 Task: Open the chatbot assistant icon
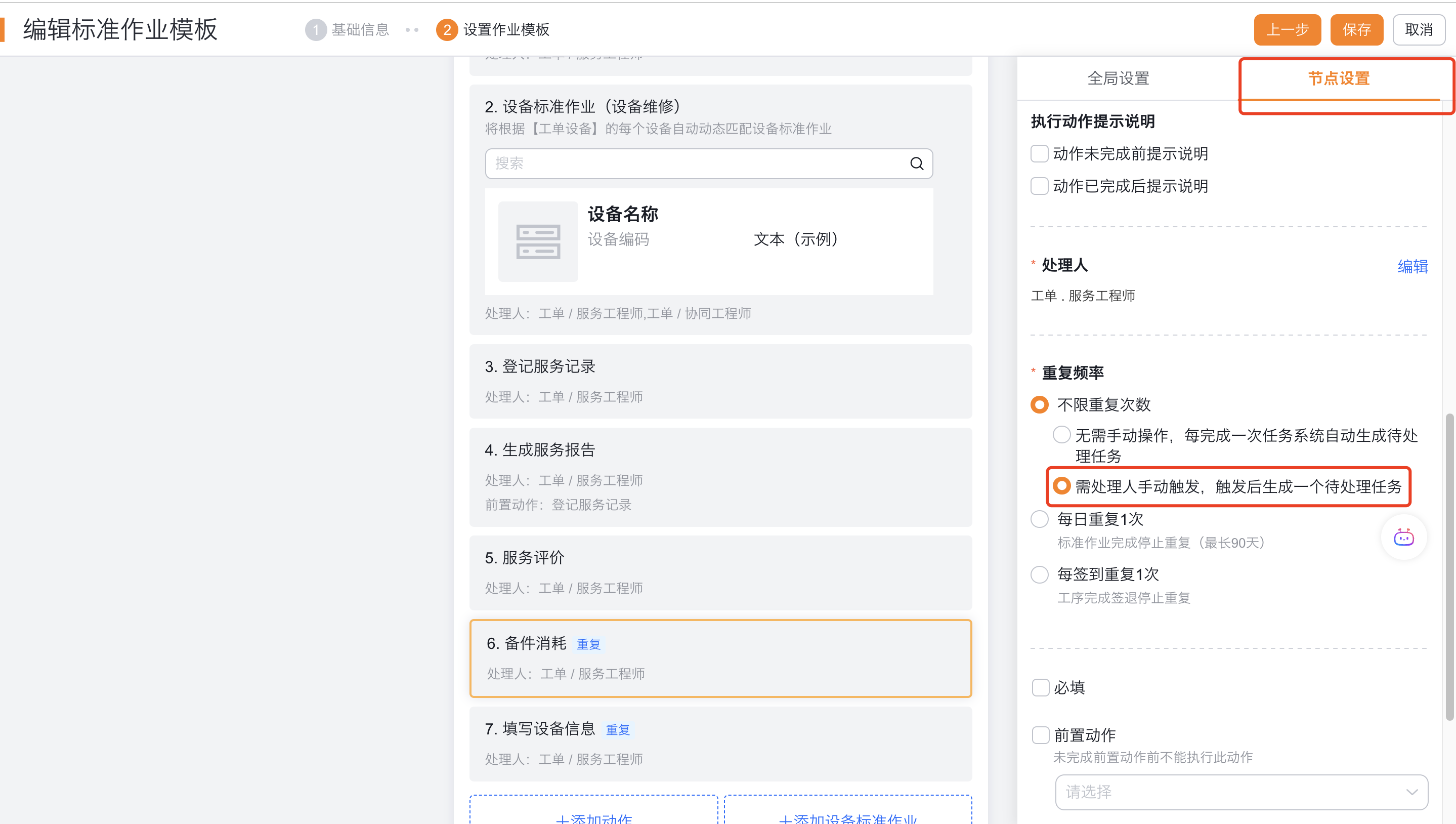tap(1403, 537)
